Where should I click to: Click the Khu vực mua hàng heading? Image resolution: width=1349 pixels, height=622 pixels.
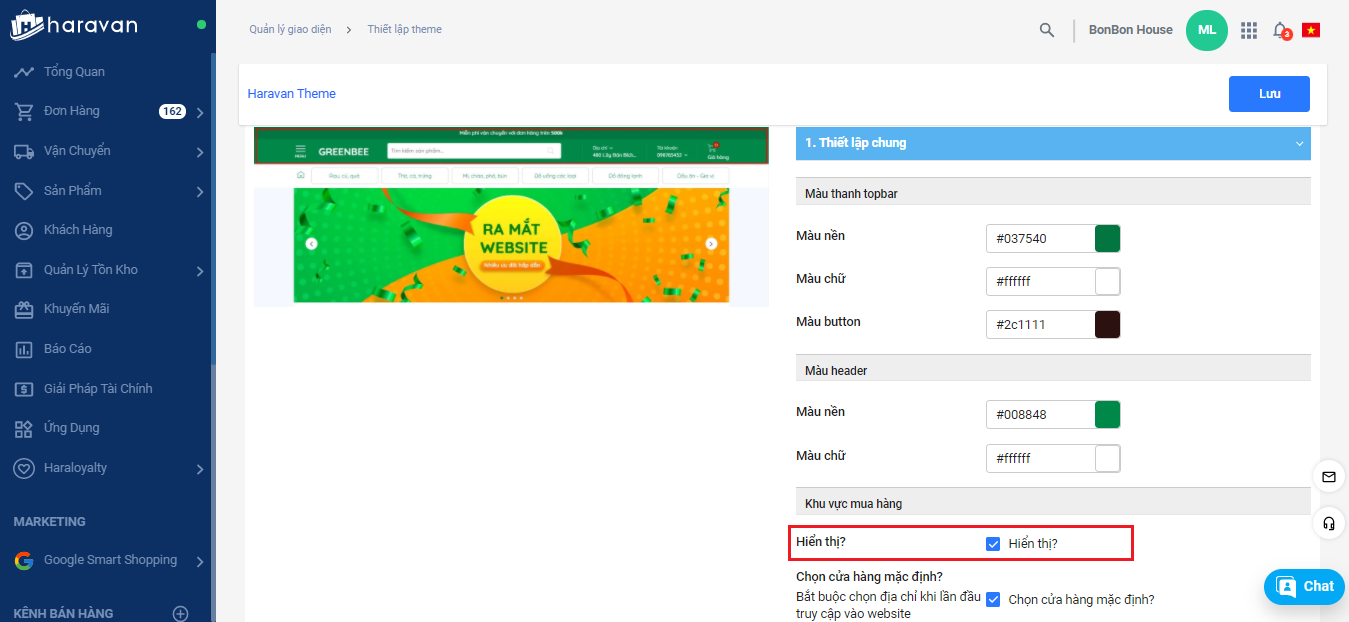pos(853,504)
